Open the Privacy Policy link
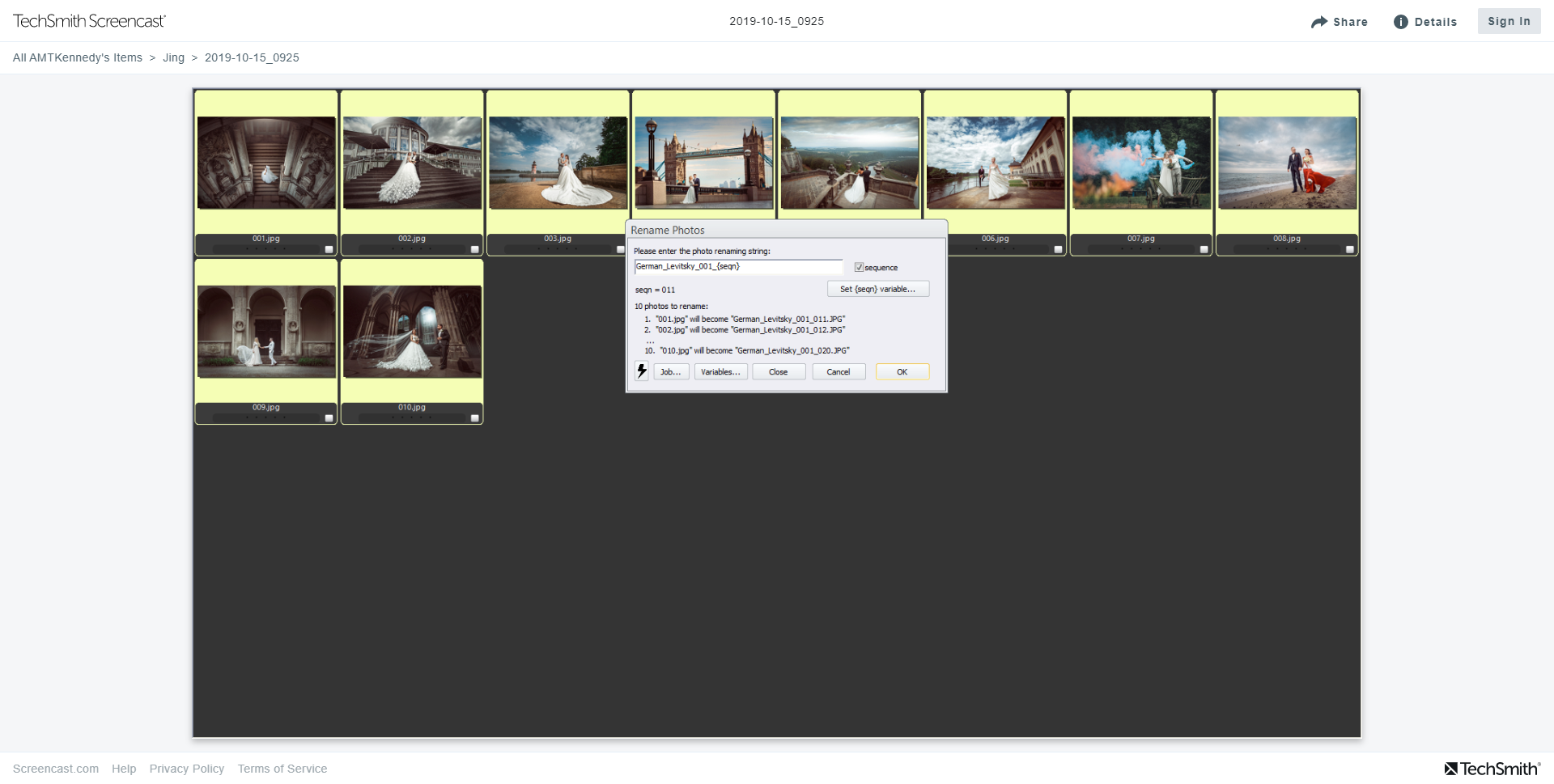 click(187, 769)
